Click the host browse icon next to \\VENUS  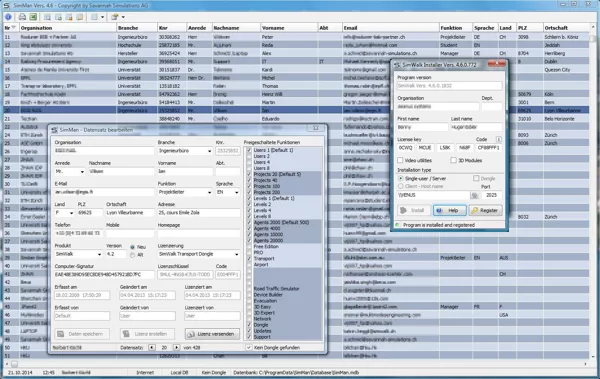point(474,195)
